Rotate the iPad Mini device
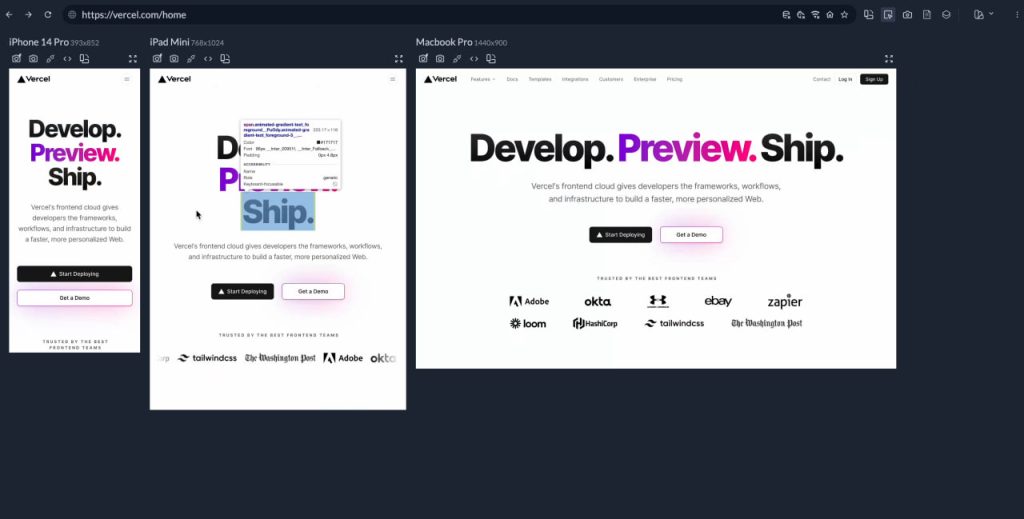Viewport: 1024px width, 519px height. [225, 59]
